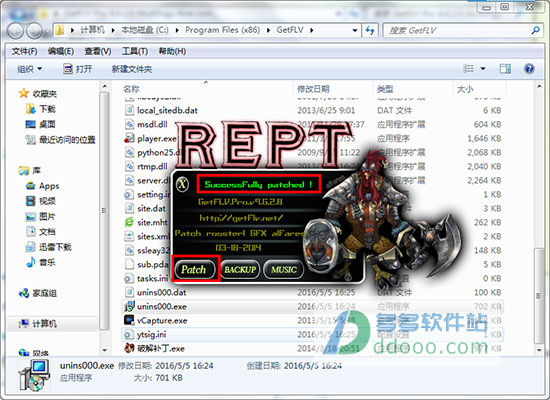Screen dimensions: 550x400
Task: Select the 破解补丁.exe file icon
Action: pos(129,348)
